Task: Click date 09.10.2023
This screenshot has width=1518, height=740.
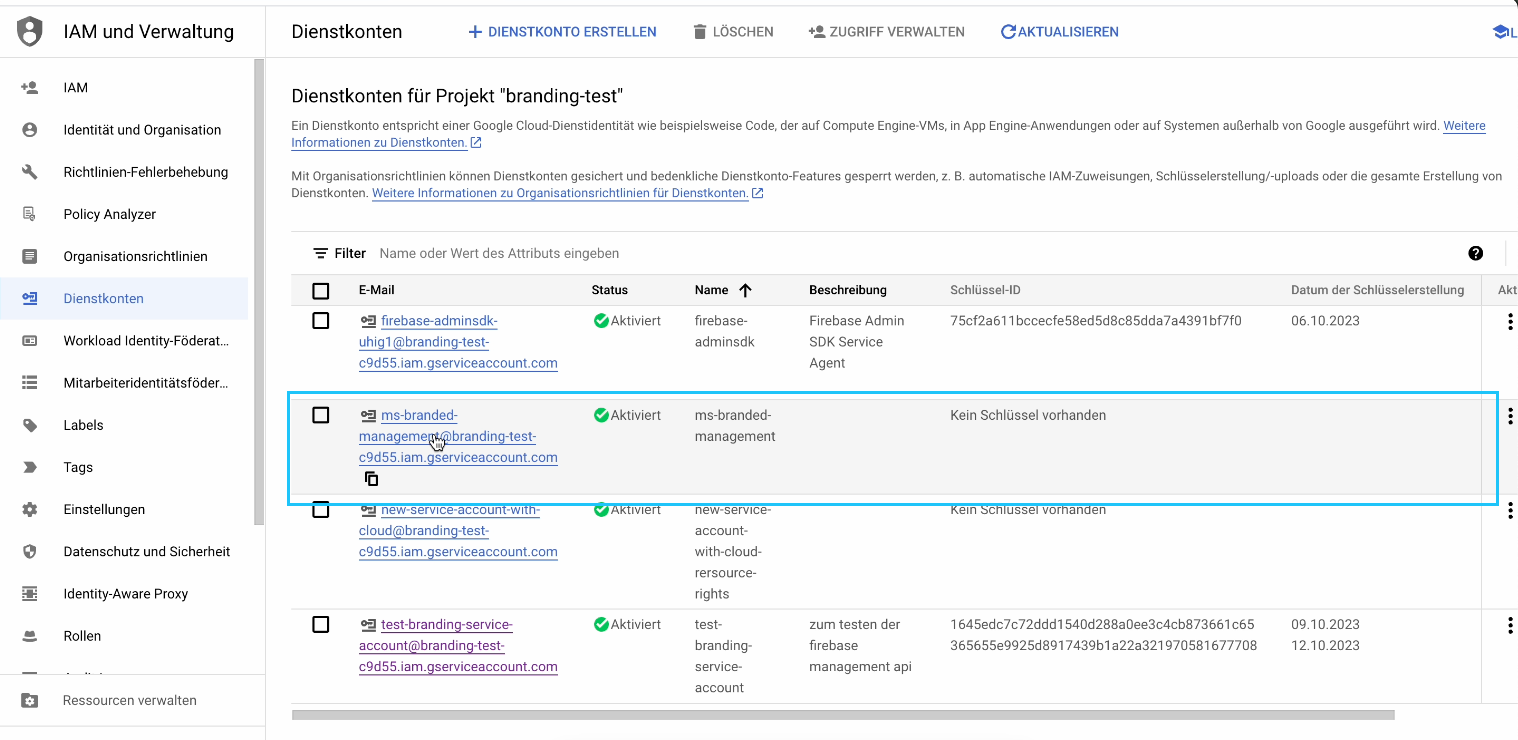Action: tap(1325, 624)
